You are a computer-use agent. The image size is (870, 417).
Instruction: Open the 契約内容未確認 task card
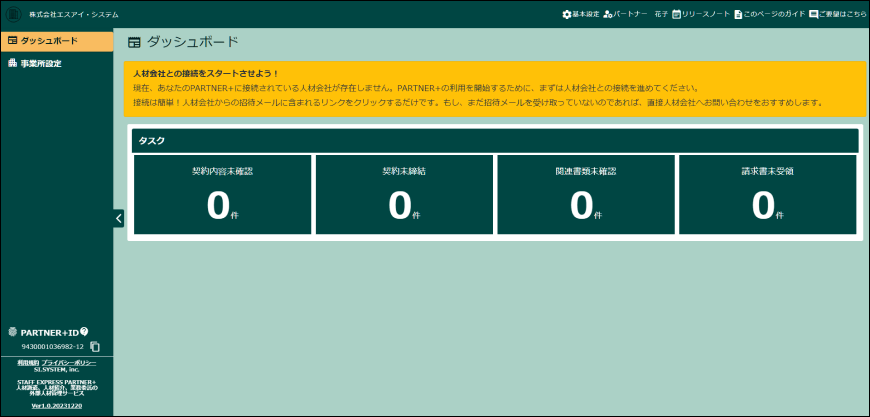[222, 195]
